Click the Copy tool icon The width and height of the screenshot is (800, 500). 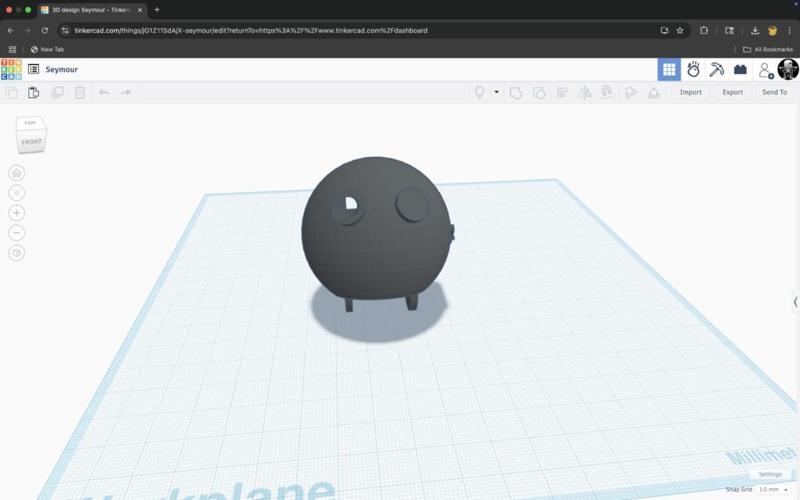11,92
